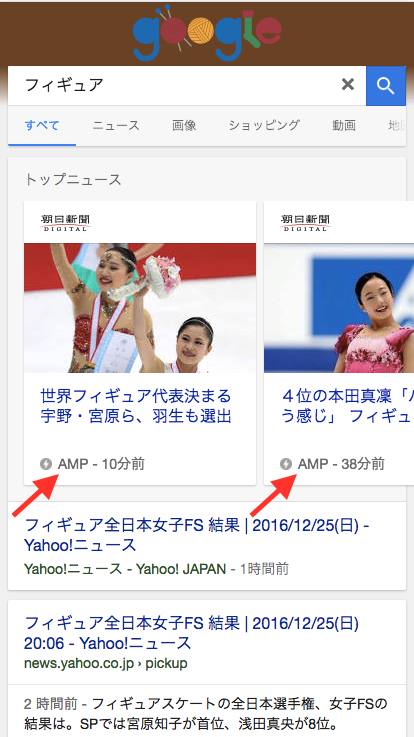This screenshot has height=737, width=414.
Task: Open the headline 世界フィギュア代表決まる
Action: (136, 406)
